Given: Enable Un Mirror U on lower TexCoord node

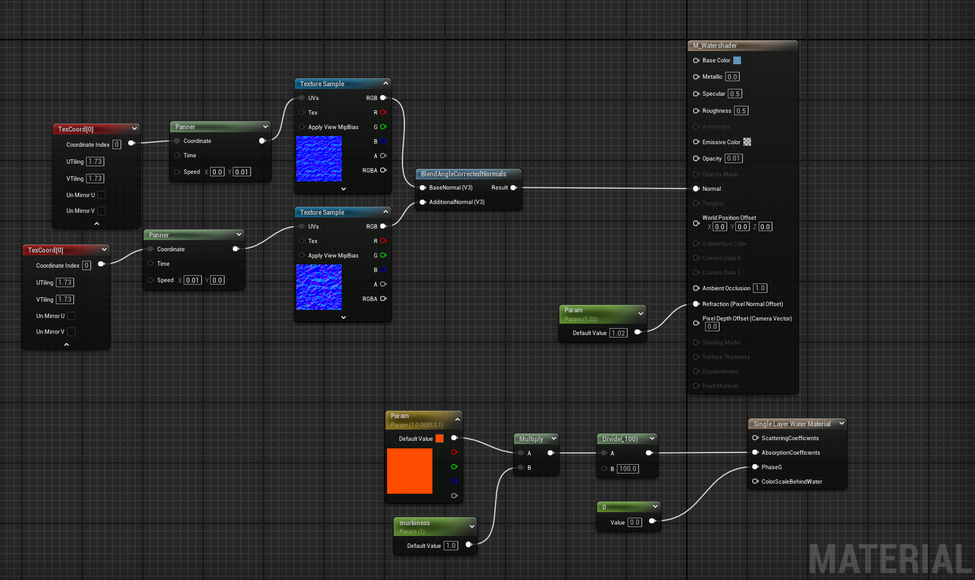Looking at the screenshot, I should pos(71,316).
